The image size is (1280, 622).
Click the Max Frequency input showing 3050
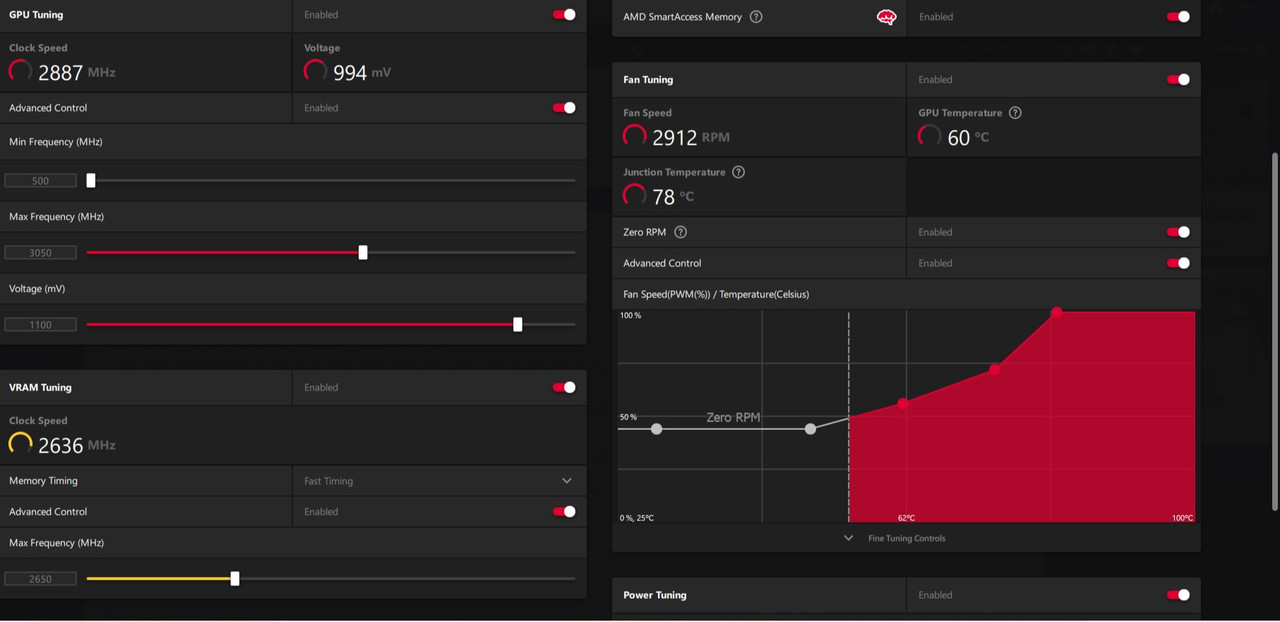[x=41, y=253]
